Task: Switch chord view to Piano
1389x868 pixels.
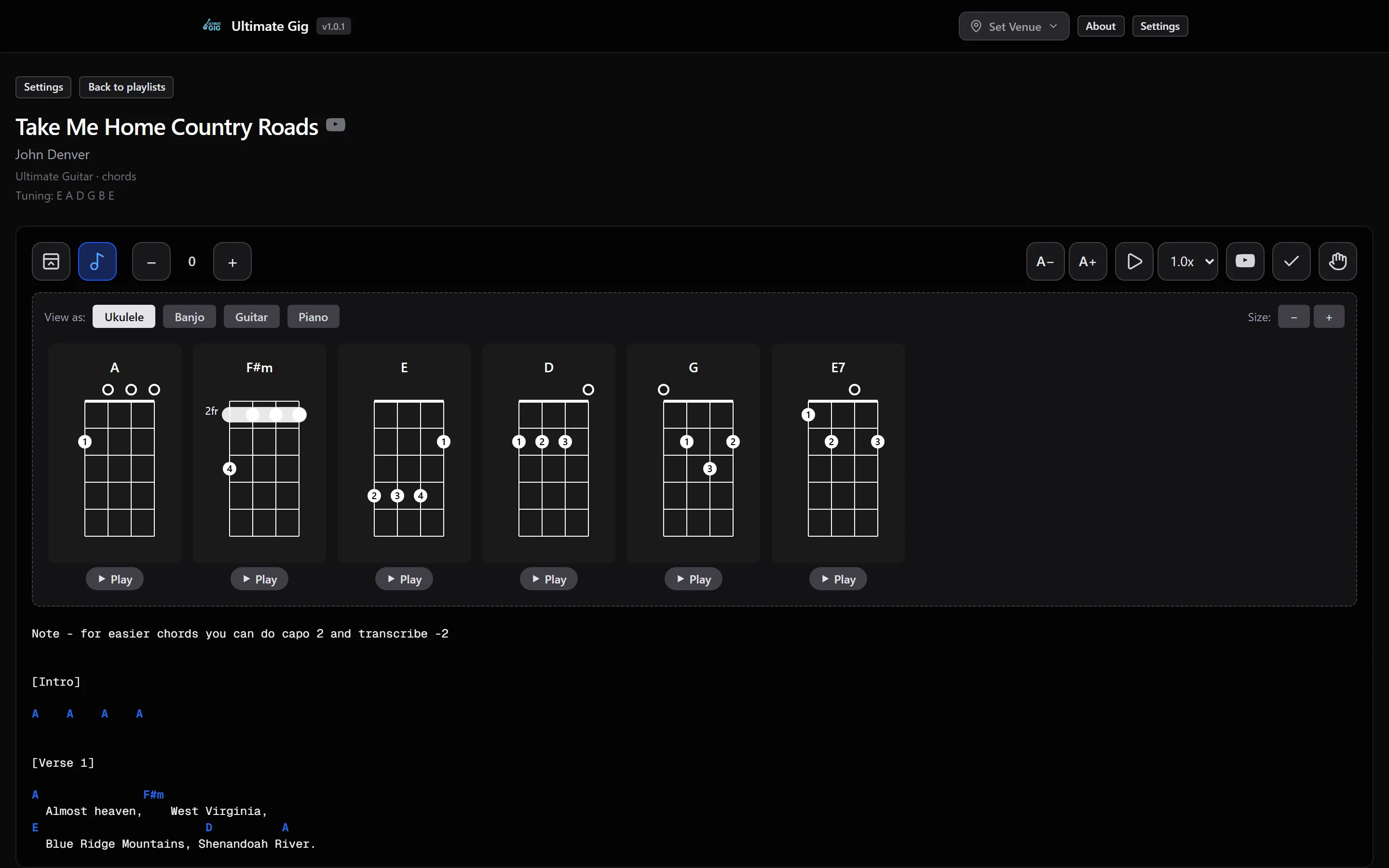Action: tap(313, 316)
